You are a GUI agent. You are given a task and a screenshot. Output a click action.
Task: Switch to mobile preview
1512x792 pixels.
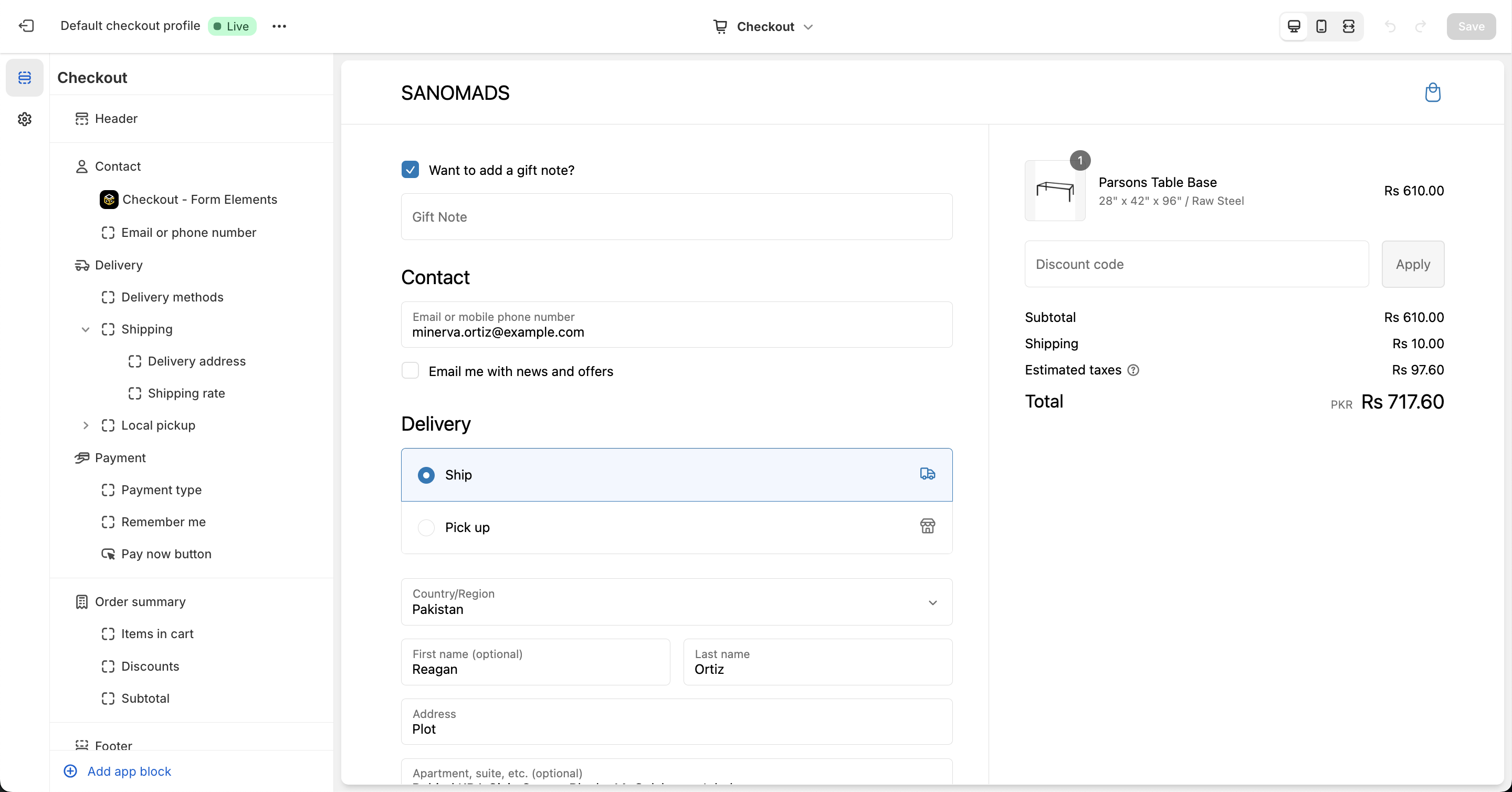(1321, 26)
